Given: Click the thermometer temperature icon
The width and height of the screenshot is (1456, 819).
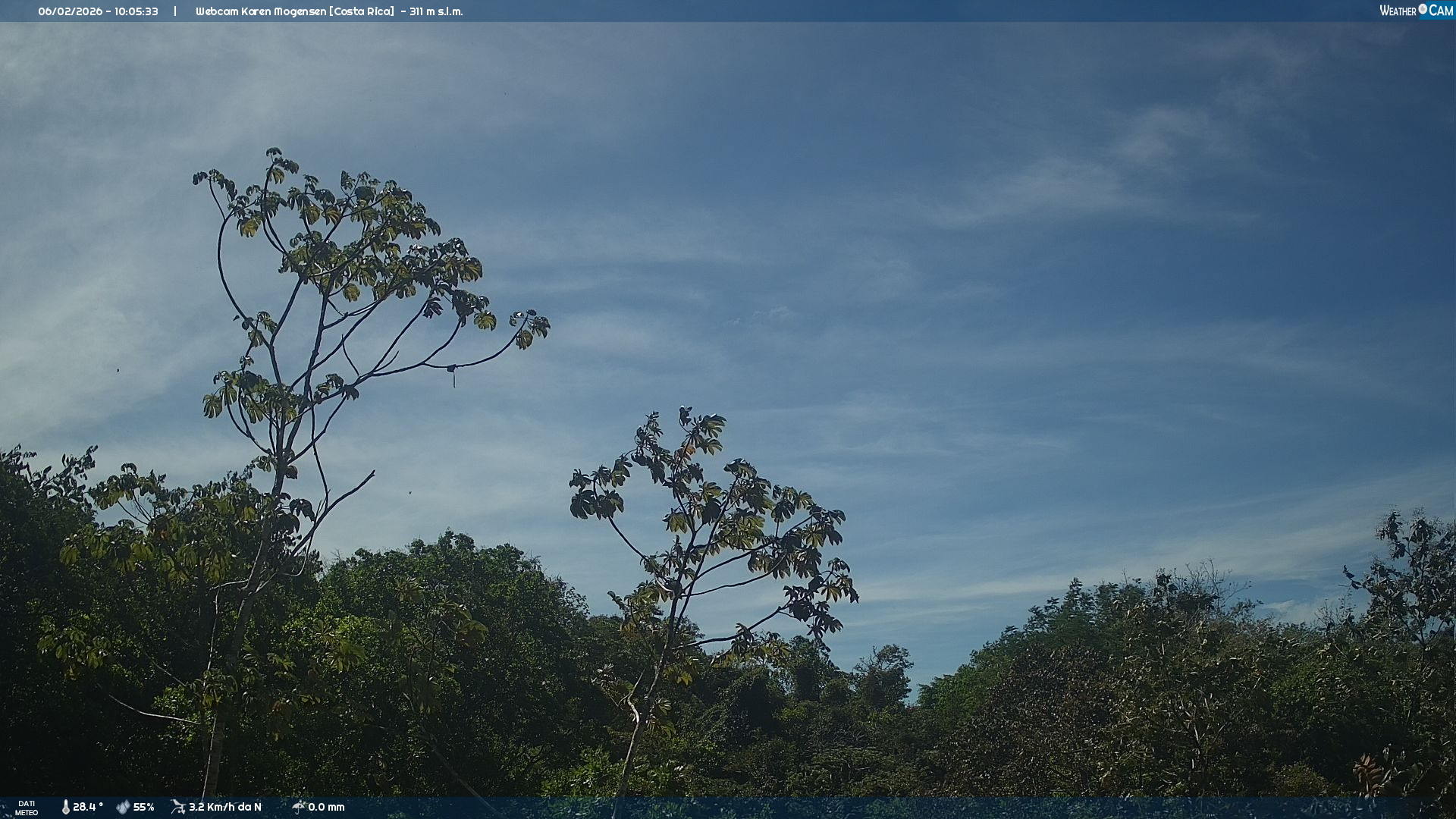Looking at the screenshot, I should coord(65,807).
